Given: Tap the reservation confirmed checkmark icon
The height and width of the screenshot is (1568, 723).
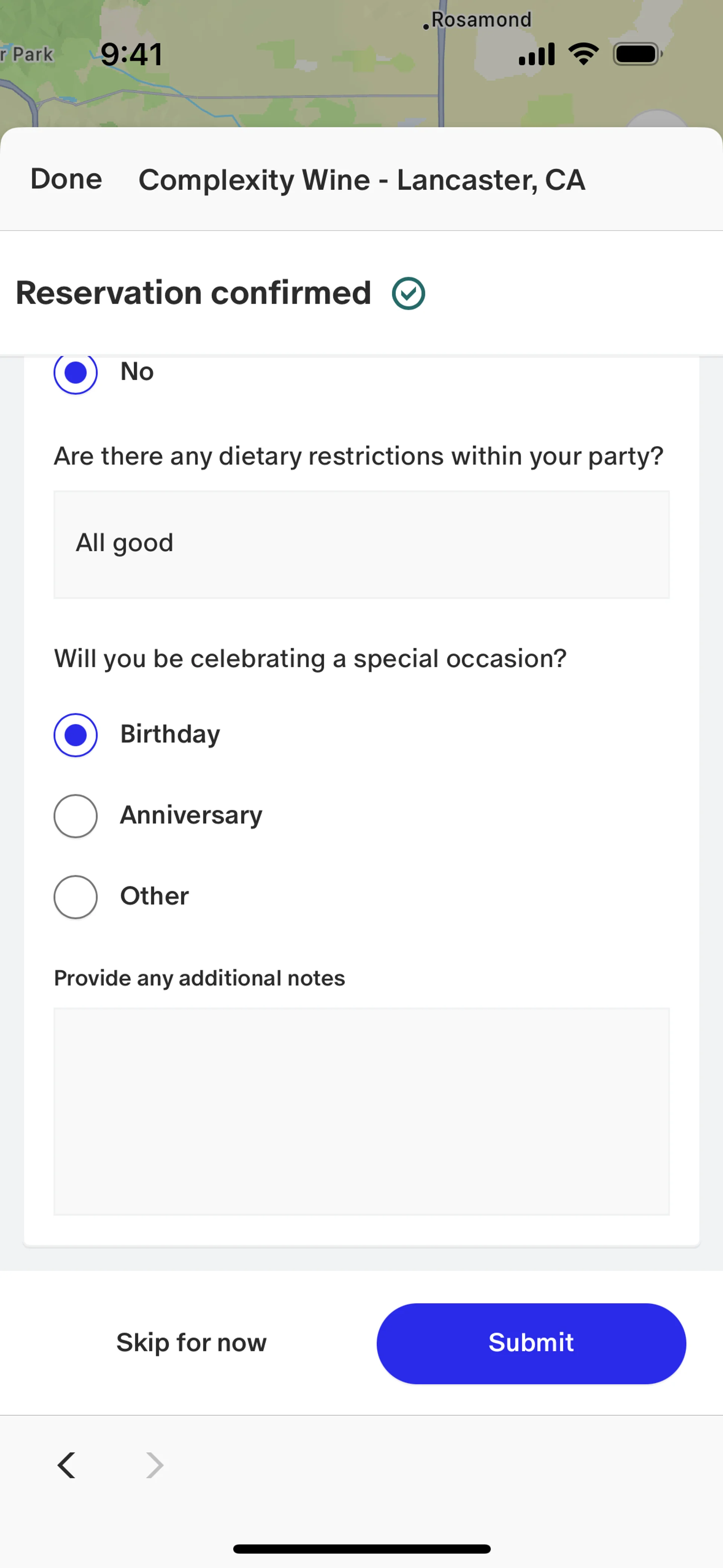Looking at the screenshot, I should click(x=408, y=293).
